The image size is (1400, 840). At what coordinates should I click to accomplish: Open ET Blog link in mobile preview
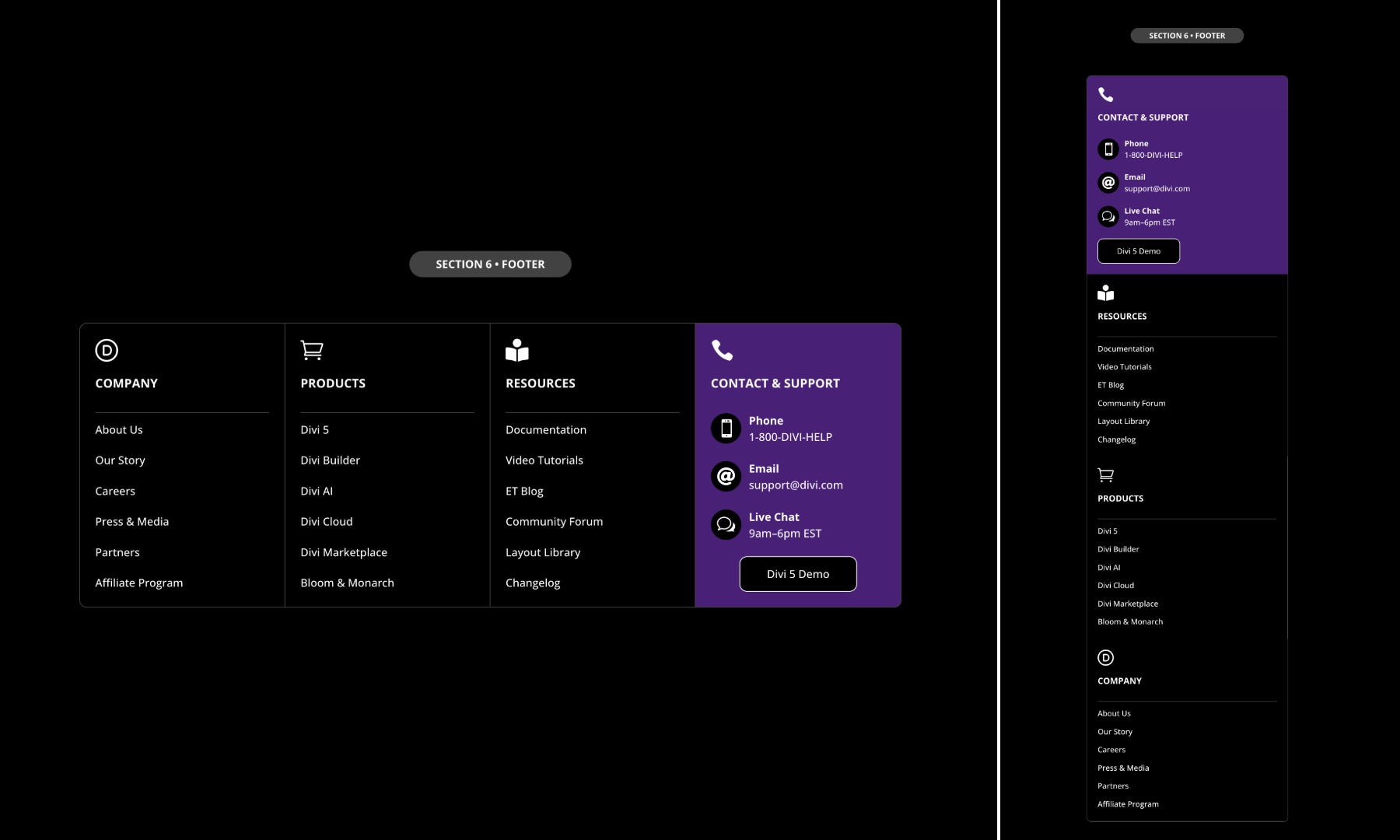[x=1111, y=385]
